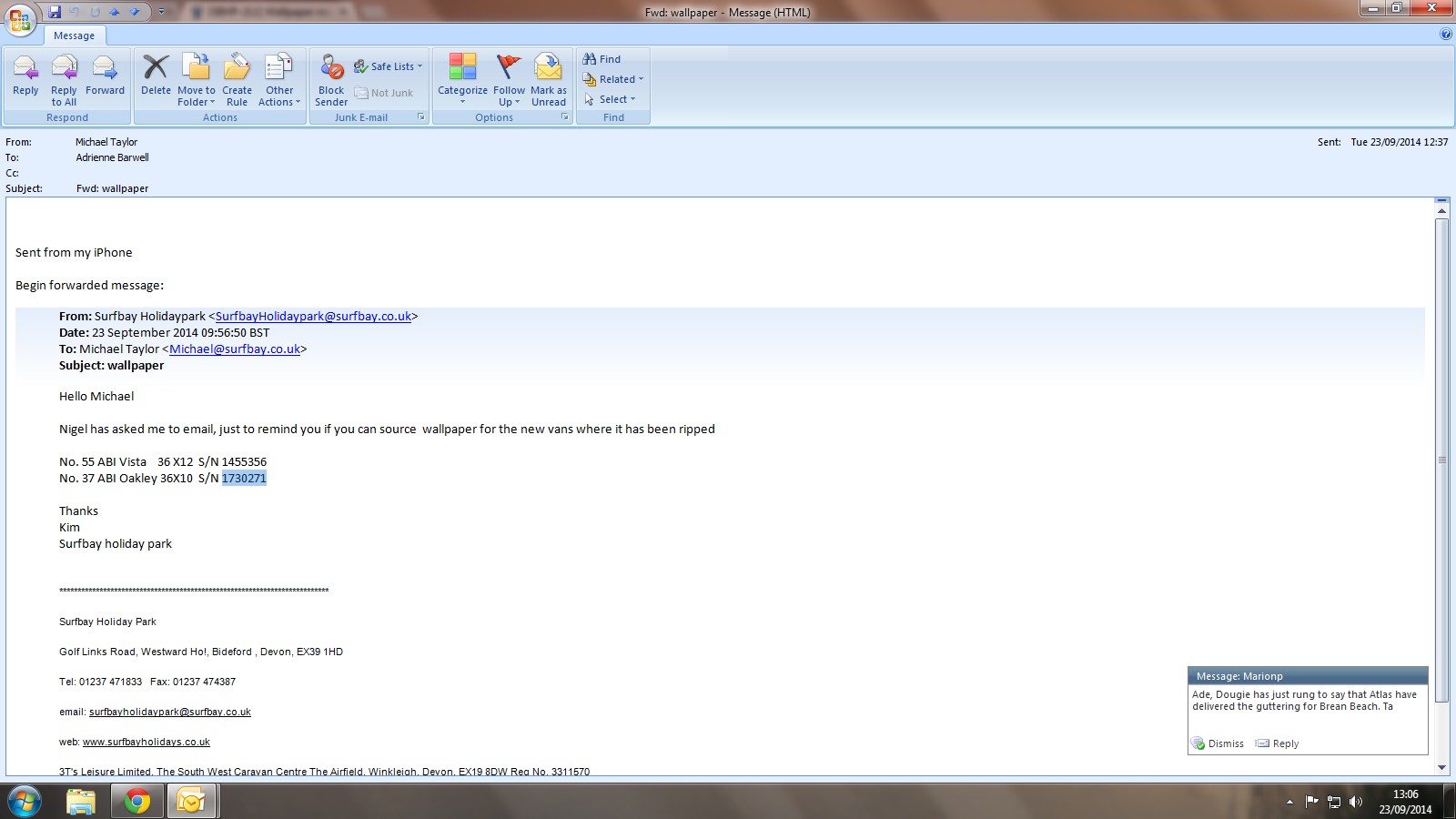The width and height of the screenshot is (1456, 819).
Task: Click the Create Rule button
Action: (x=237, y=80)
